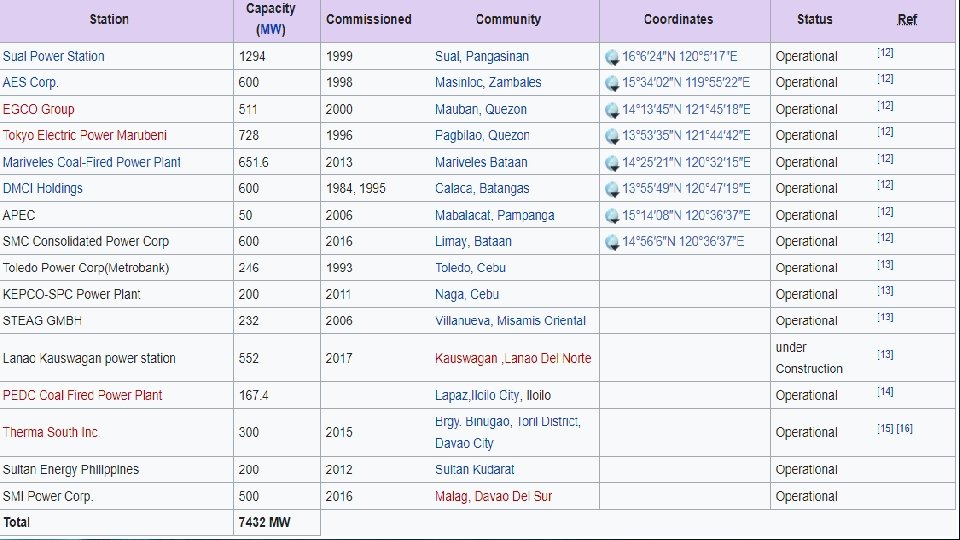The width and height of the screenshot is (960, 540).
Task: Open the Villanueva, Misamis Oriental link
Action: tap(511, 321)
